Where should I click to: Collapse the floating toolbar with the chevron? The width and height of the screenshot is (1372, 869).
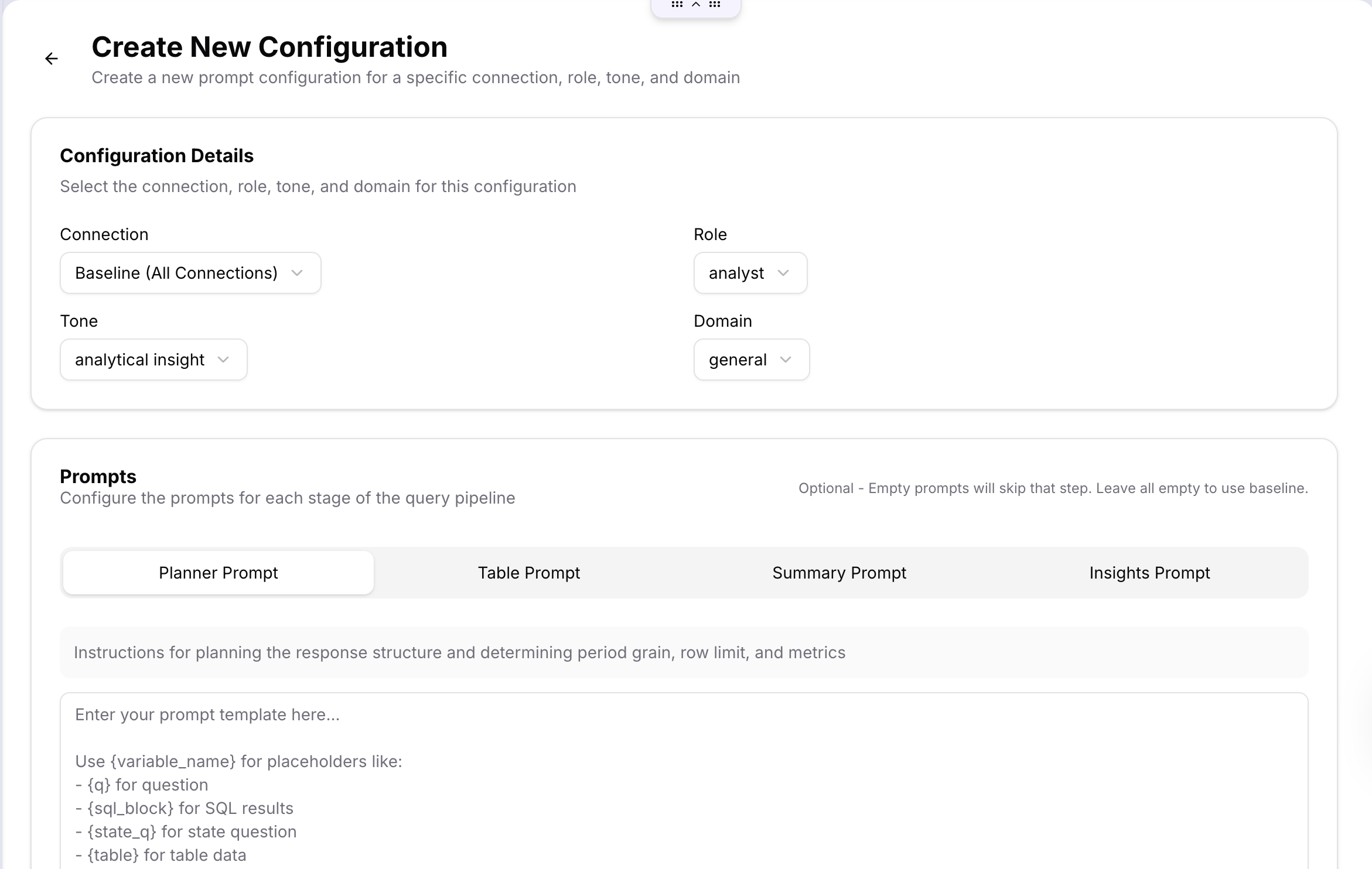(x=695, y=5)
